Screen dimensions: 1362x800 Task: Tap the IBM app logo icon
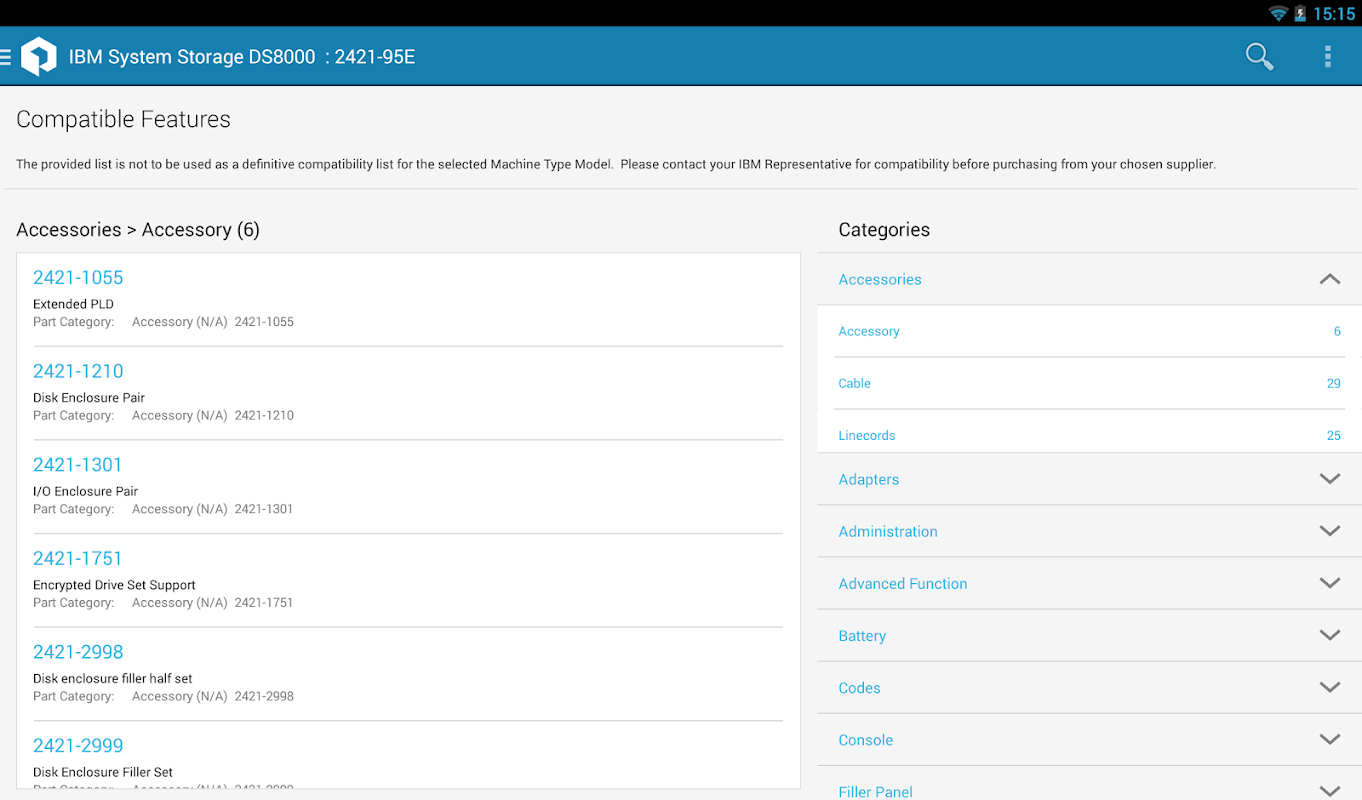[x=39, y=57]
